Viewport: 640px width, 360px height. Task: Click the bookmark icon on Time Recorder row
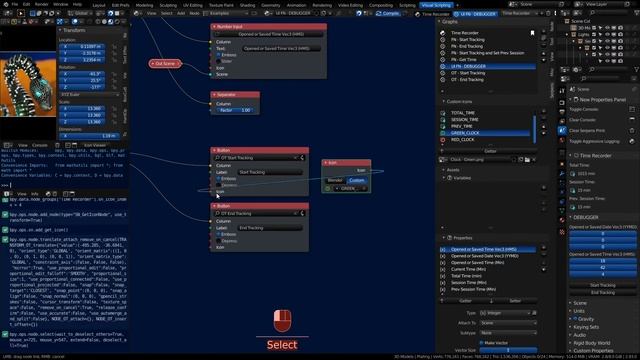coord(532,33)
